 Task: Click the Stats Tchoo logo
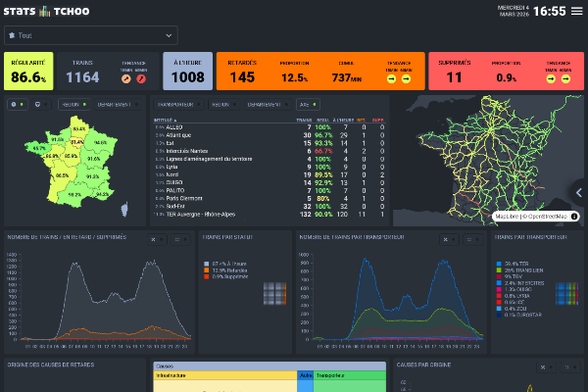click(46, 11)
